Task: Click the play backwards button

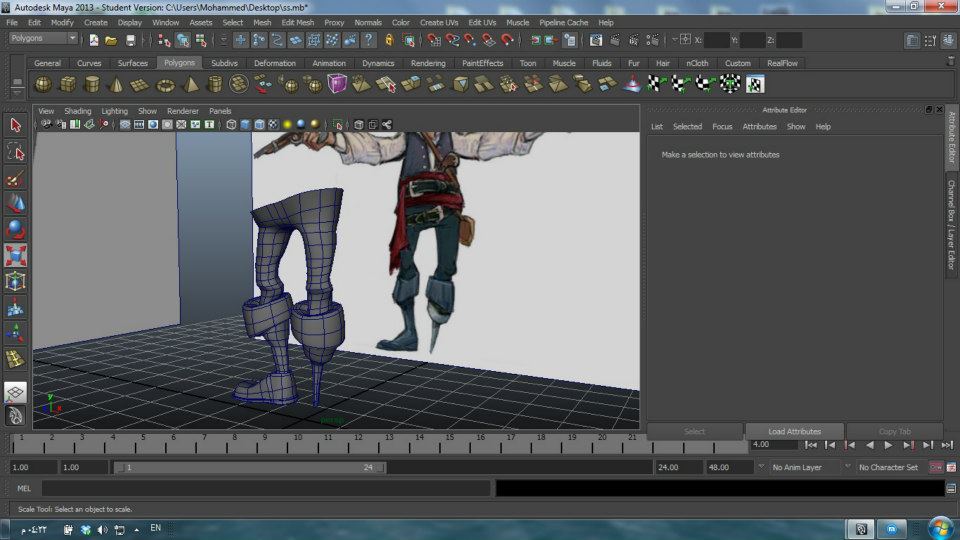Action: click(x=869, y=445)
